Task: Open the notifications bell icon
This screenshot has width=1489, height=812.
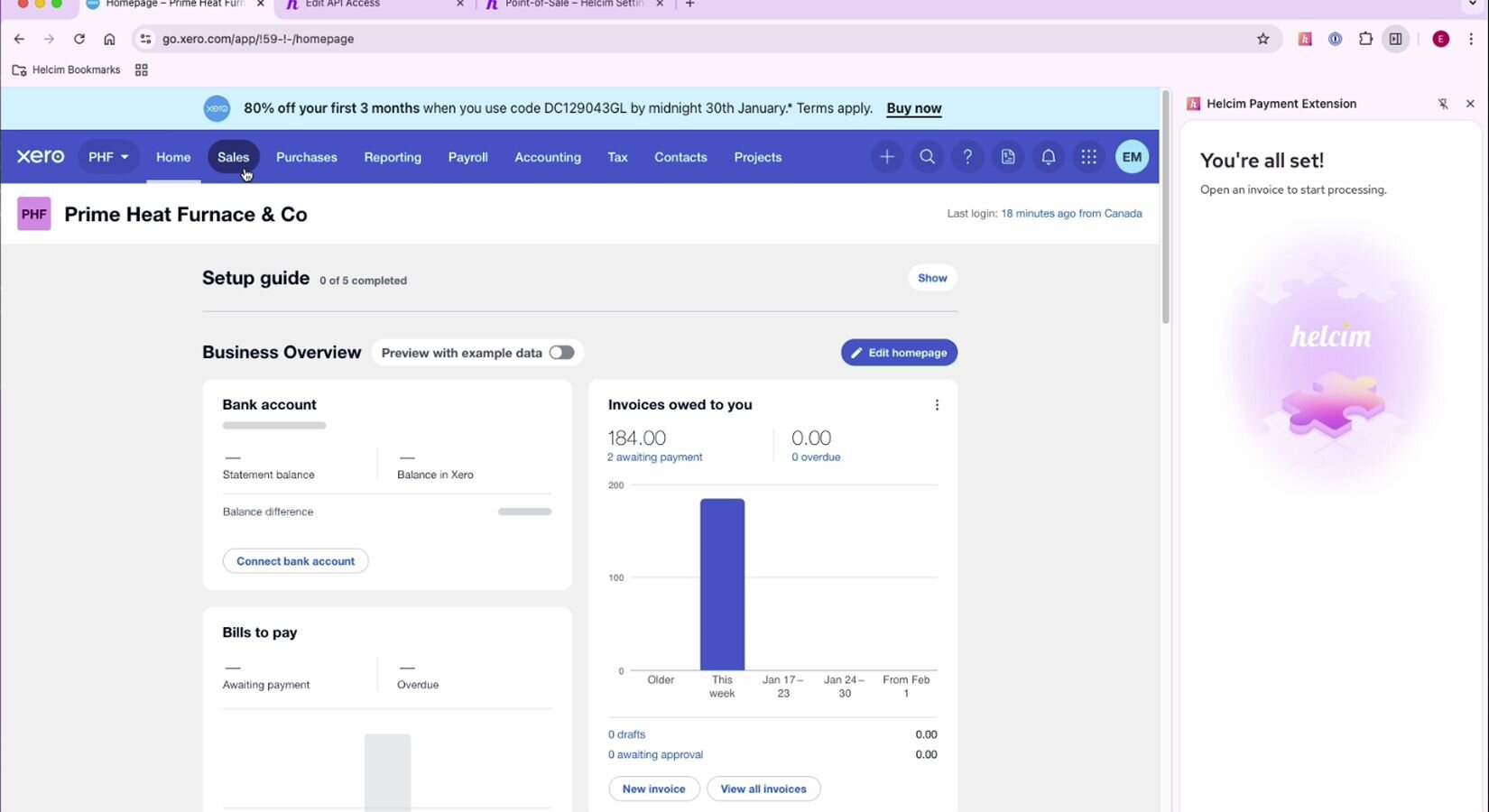Action: (1048, 157)
